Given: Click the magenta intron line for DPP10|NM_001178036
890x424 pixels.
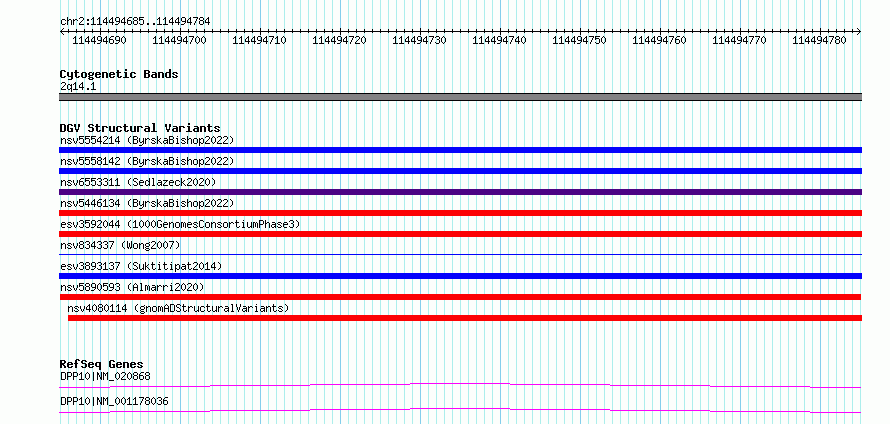Looking at the screenshot, I should tap(460, 410).
